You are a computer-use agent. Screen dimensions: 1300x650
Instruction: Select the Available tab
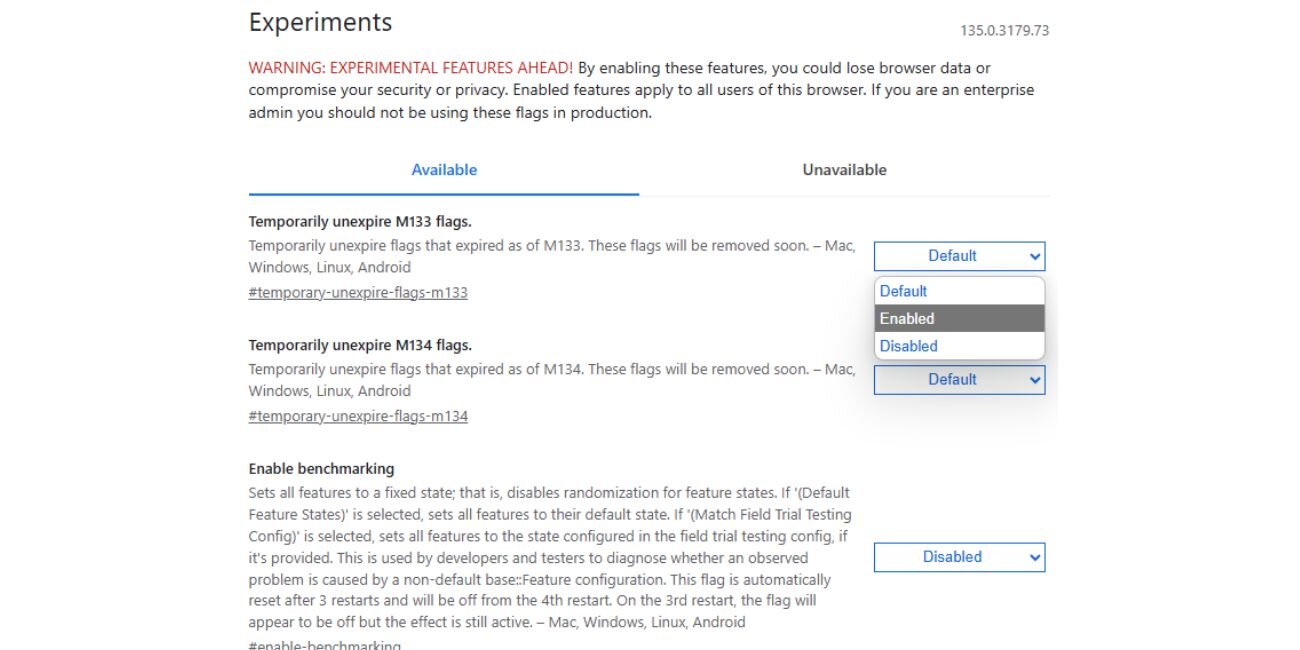[444, 169]
